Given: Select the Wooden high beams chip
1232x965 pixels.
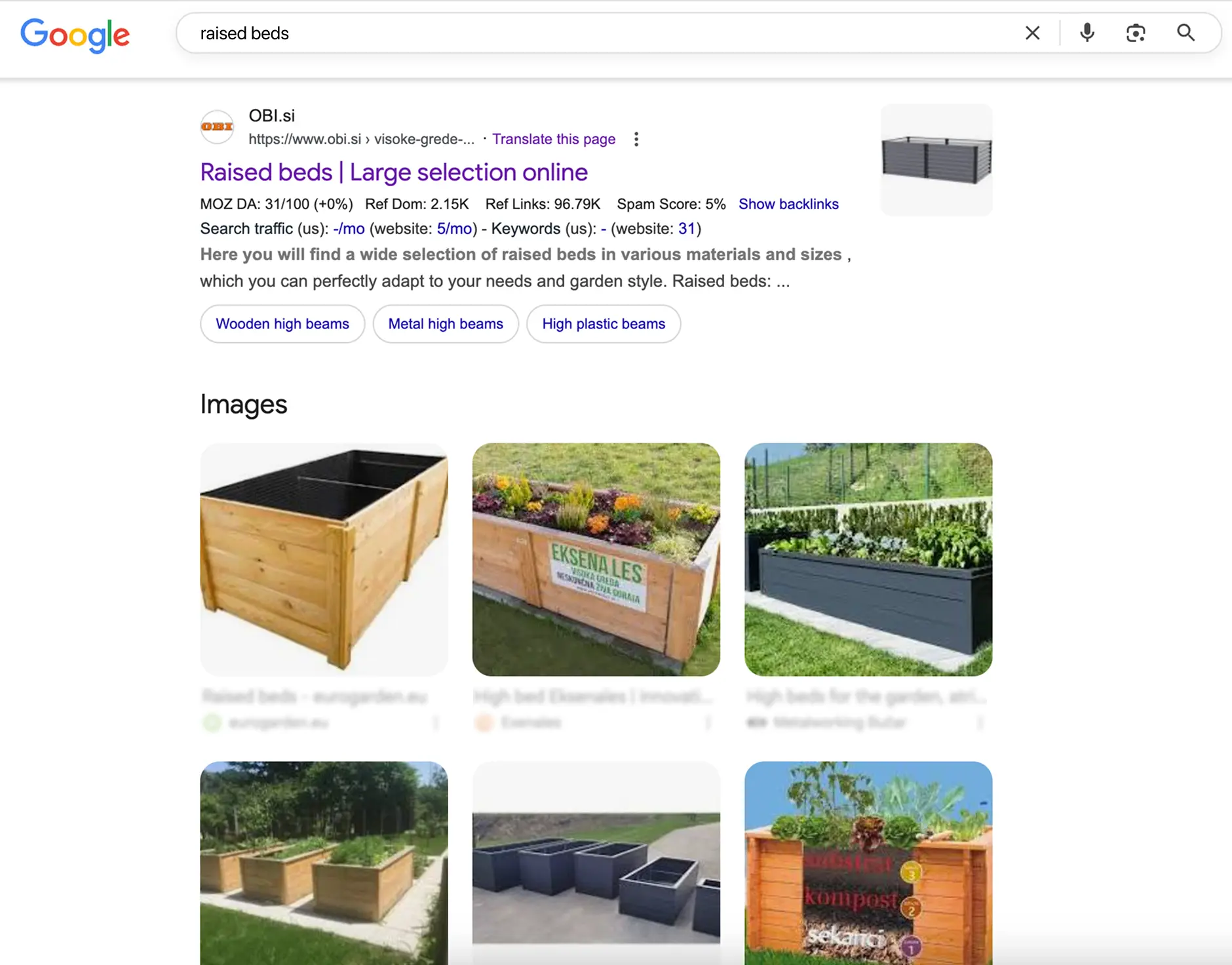Looking at the screenshot, I should coord(282,324).
